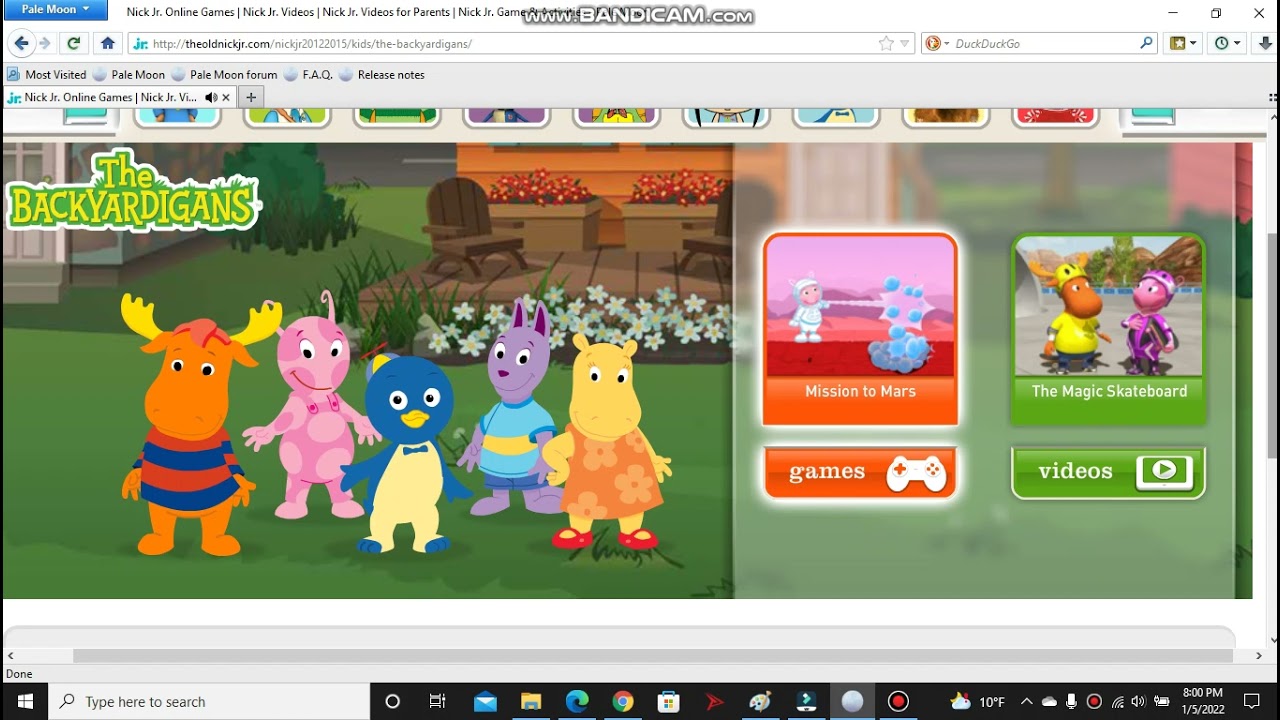Open File Explorer from taskbar
Screen dimensions: 1280x720
531,701
